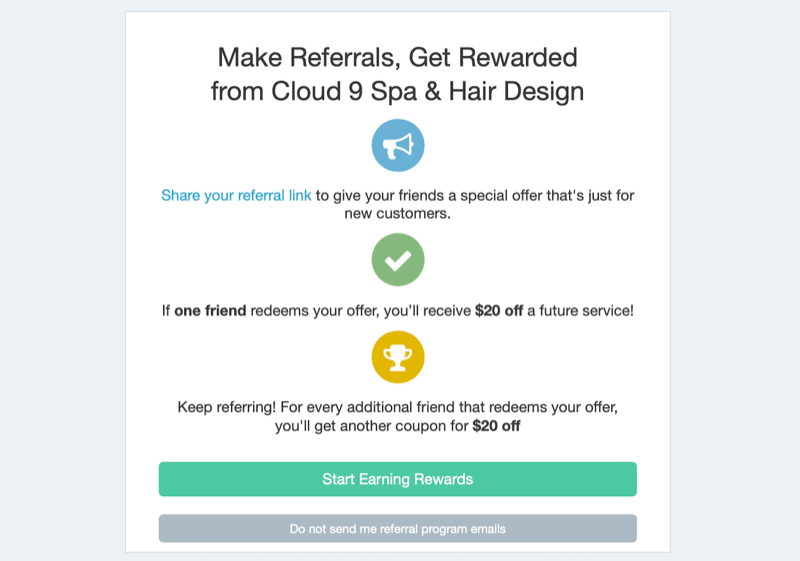
Task: Open the Share your referral link
Action: (236, 195)
